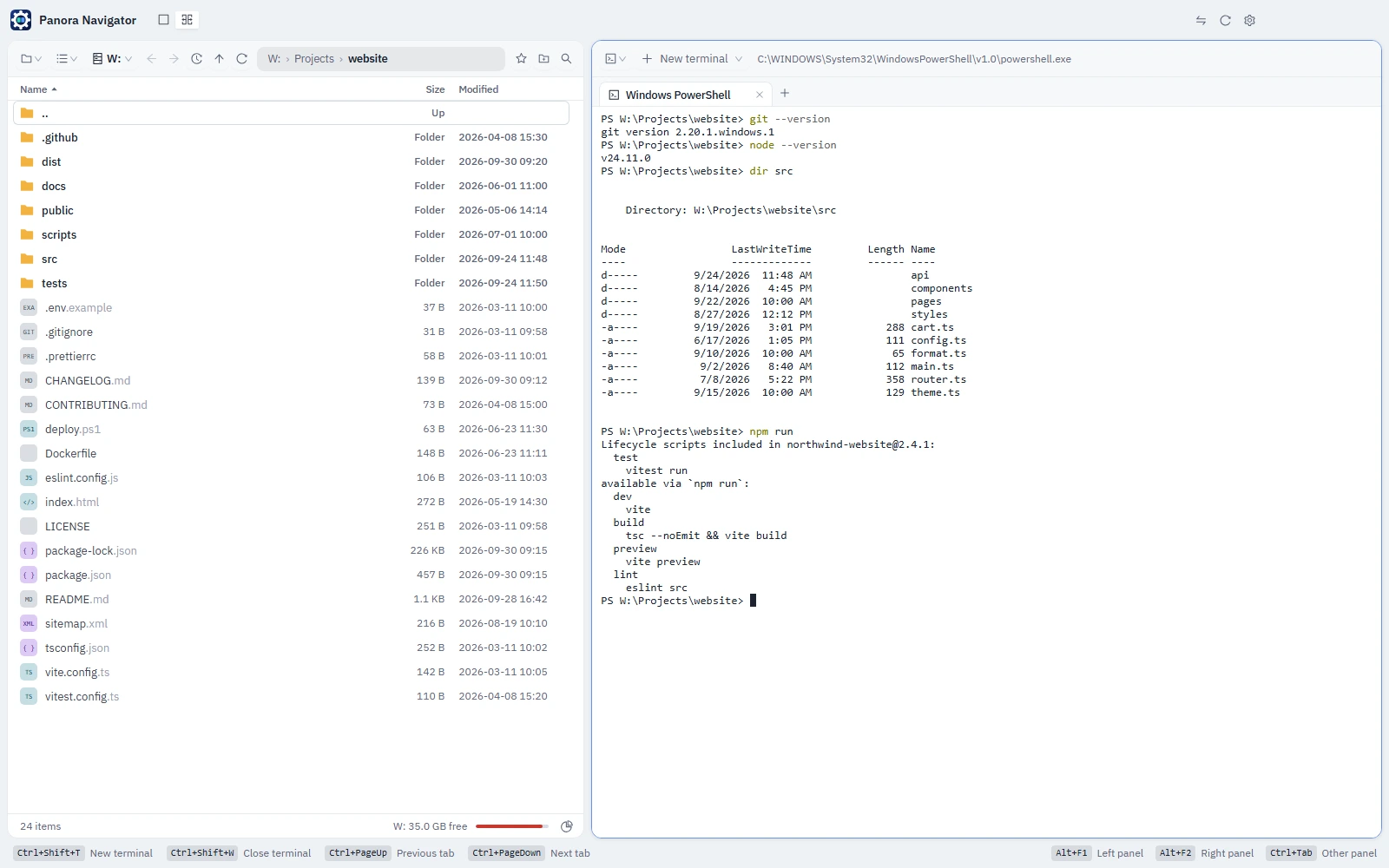The image size is (1389, 868).
Task: Go forward in folder history
Action: [x=174, y=59]
